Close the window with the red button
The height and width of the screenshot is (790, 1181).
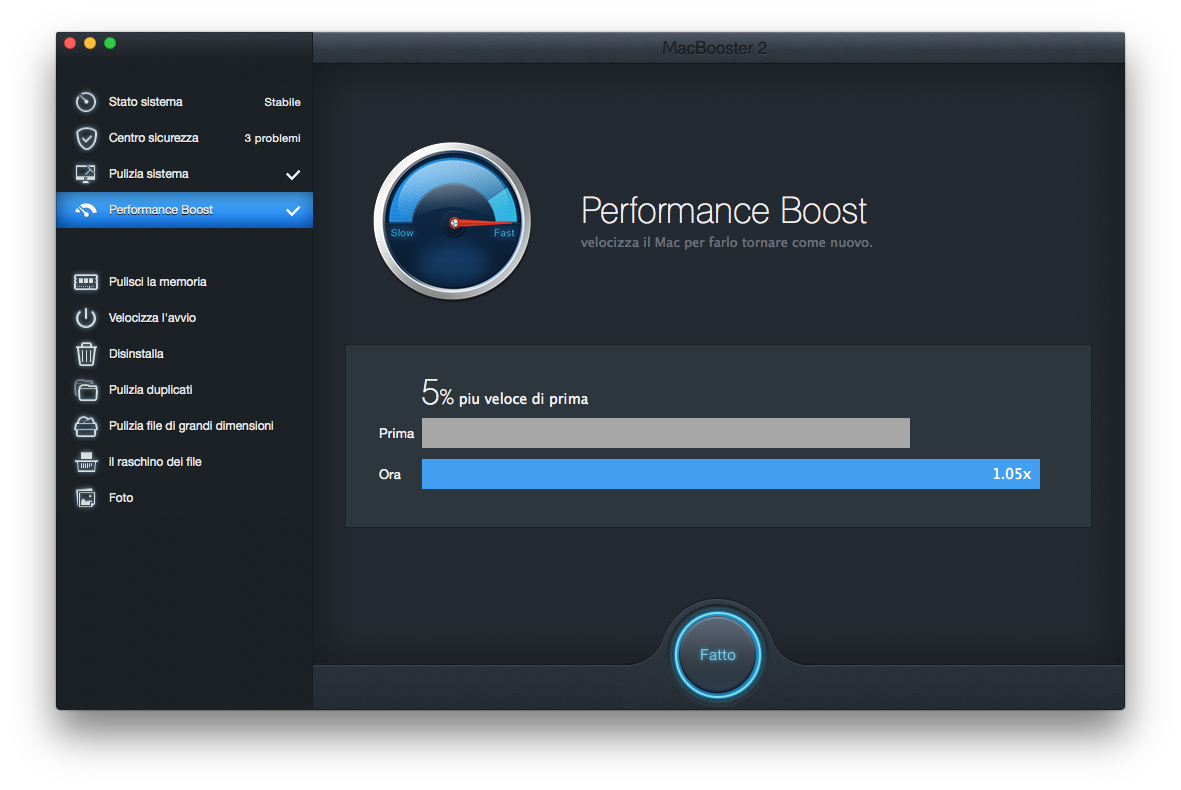[x=70, y=43]
